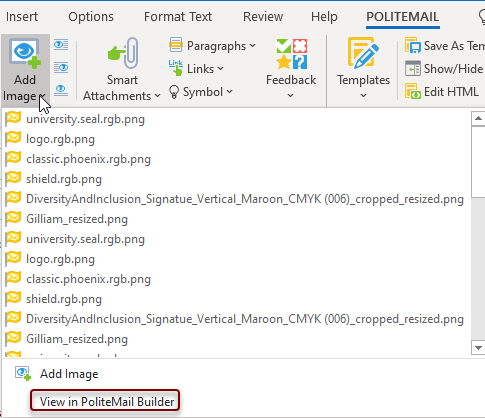This screenshot has height=418, width=485.
Task: Click the Symbol lightbulb icon
Action: (174, 92)
